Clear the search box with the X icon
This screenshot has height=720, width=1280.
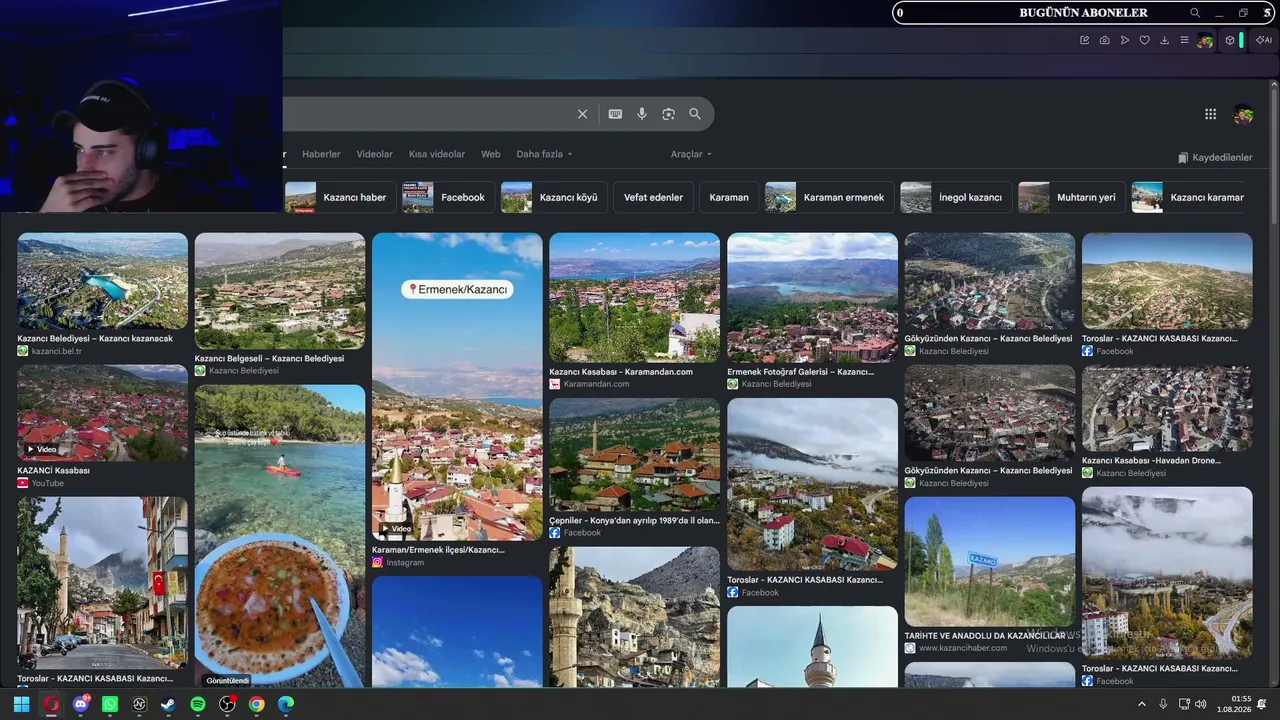click(582, 114)
